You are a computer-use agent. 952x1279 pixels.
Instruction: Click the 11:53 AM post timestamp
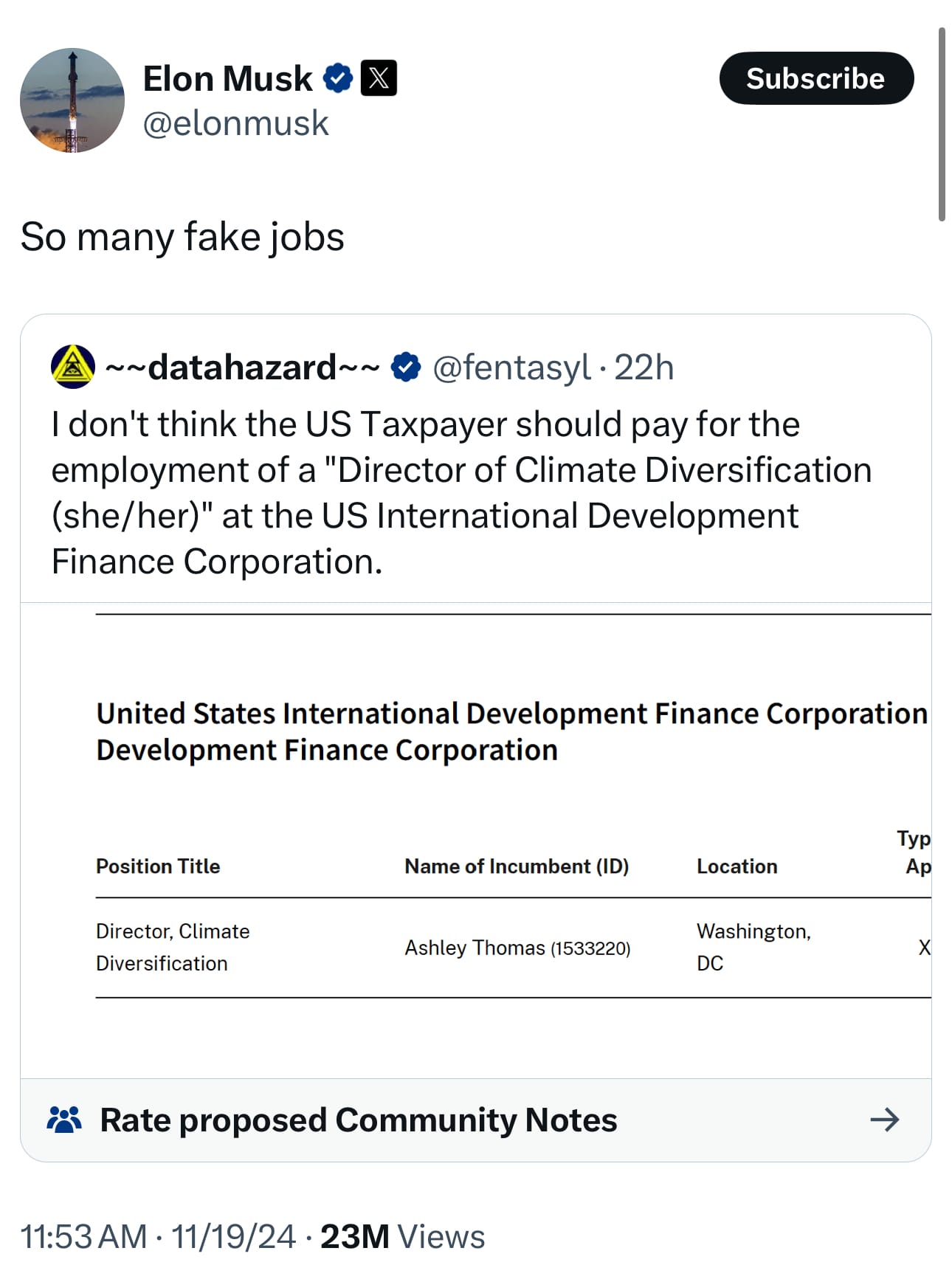point(84,1236)
